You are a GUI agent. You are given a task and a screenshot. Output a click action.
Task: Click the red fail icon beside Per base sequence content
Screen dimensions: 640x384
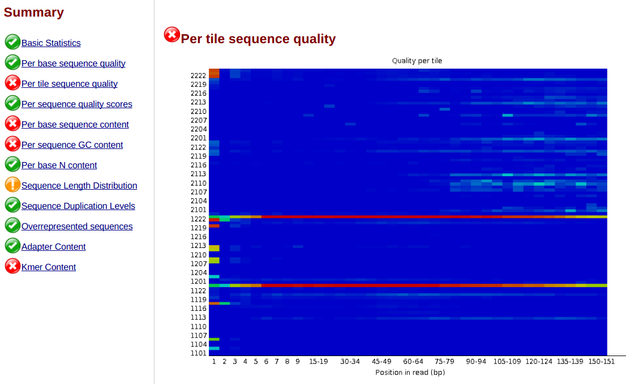click(x=13, y=124)
